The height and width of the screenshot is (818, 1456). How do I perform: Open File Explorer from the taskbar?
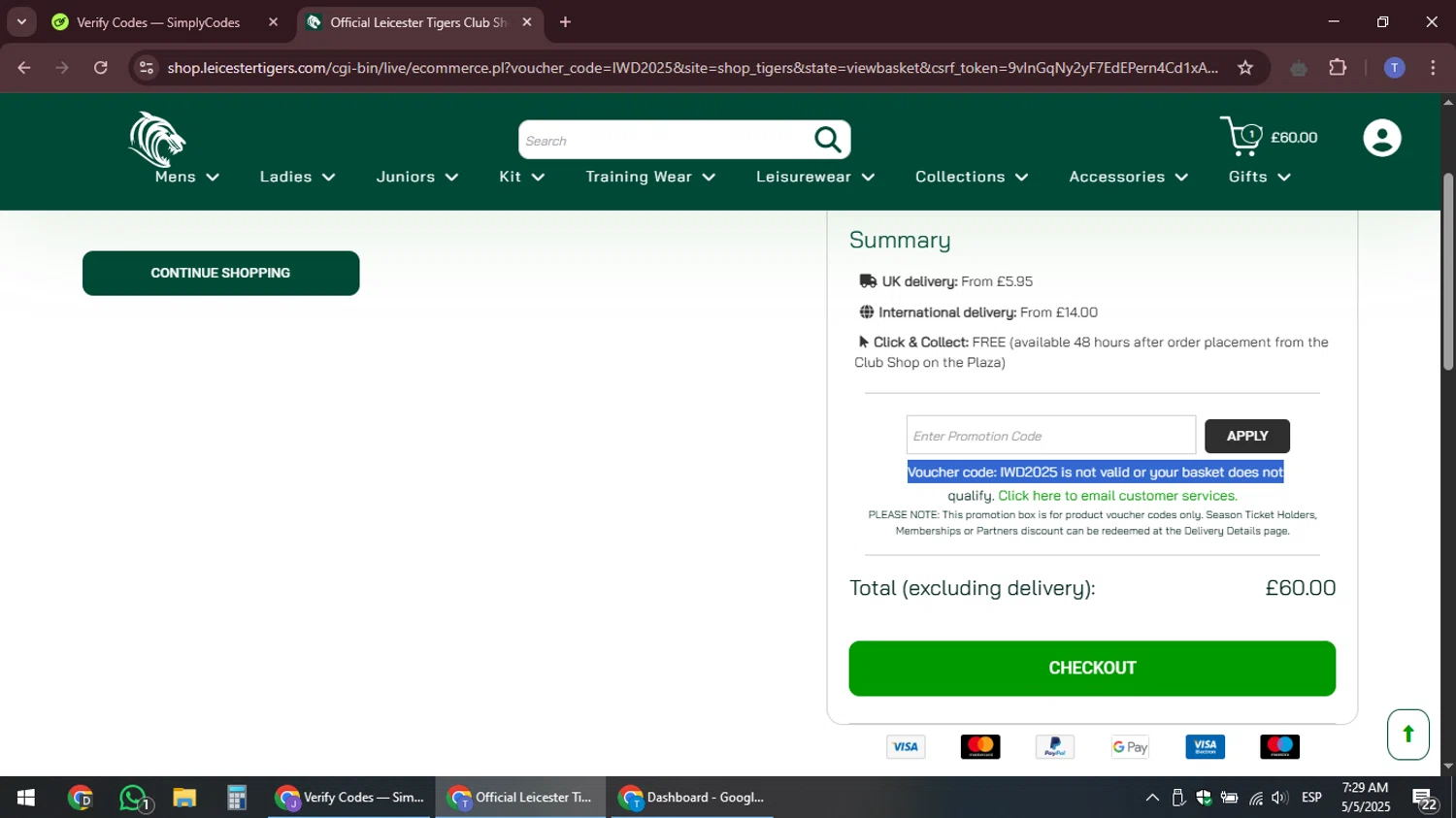tap(184, 798)
